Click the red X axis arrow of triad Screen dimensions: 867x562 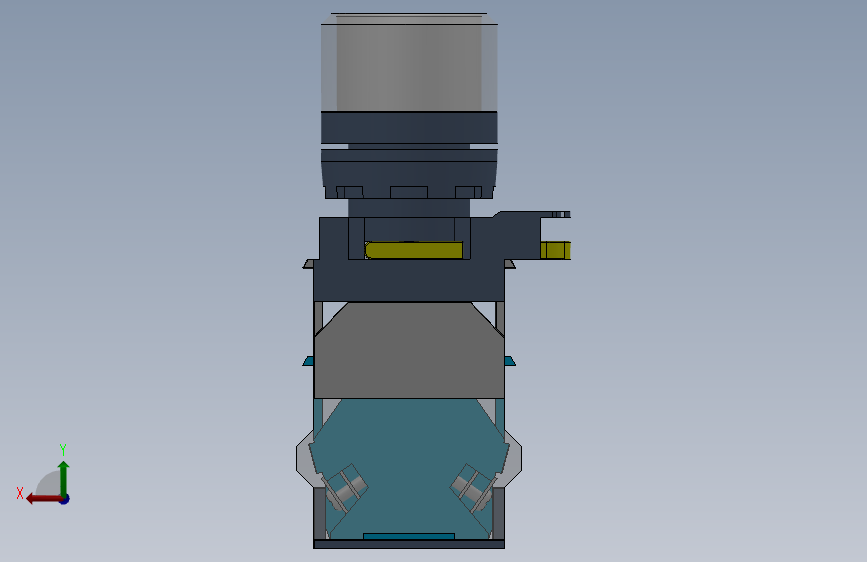44,499
